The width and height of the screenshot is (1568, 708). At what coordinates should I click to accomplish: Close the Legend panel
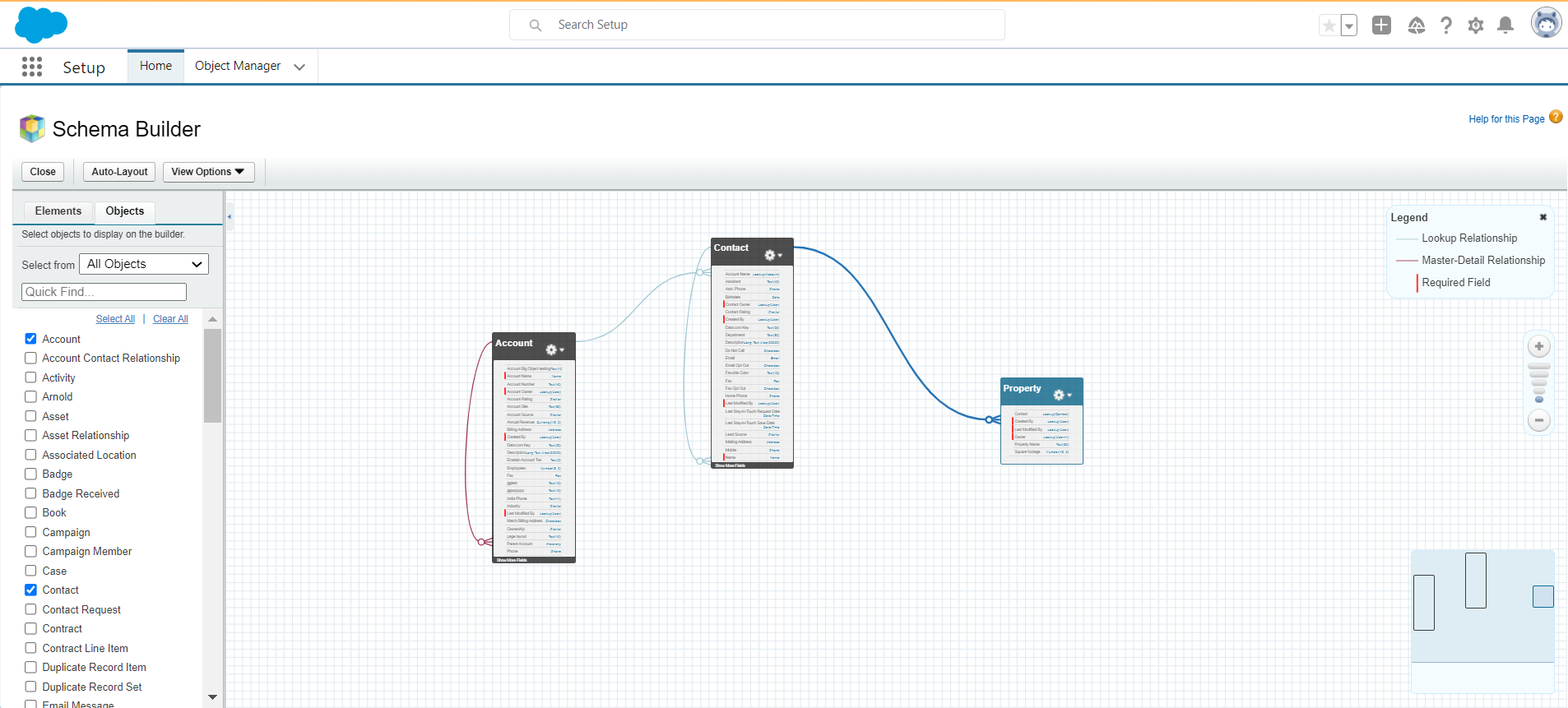(1543, 217)
